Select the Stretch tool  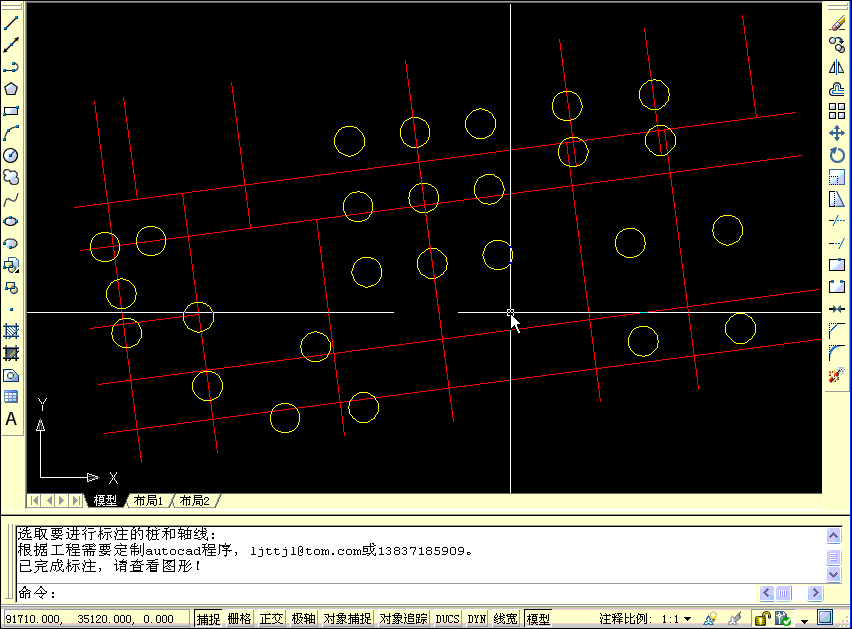pos(837,199)
